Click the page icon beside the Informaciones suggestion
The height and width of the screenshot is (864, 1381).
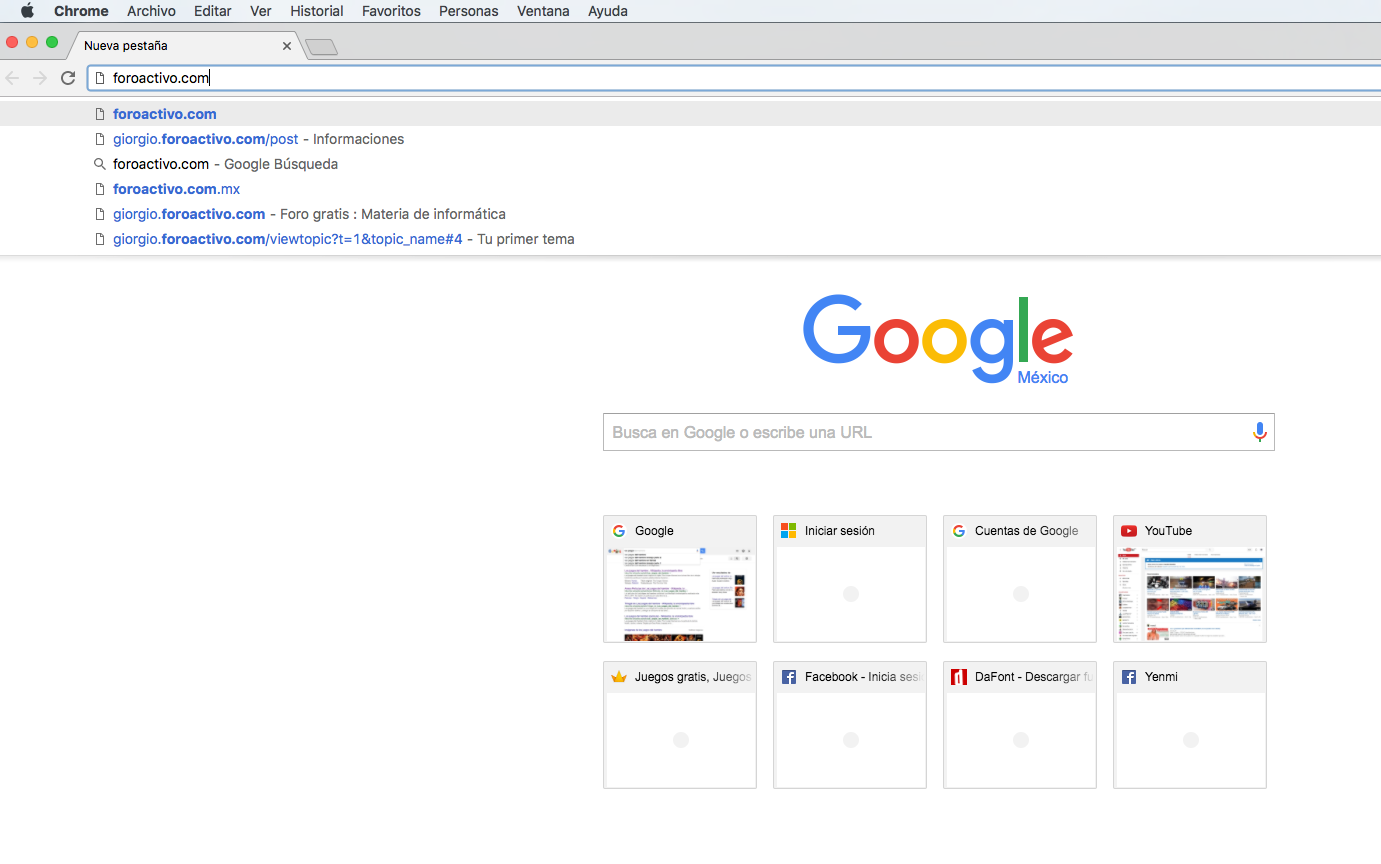coord(99,139)
